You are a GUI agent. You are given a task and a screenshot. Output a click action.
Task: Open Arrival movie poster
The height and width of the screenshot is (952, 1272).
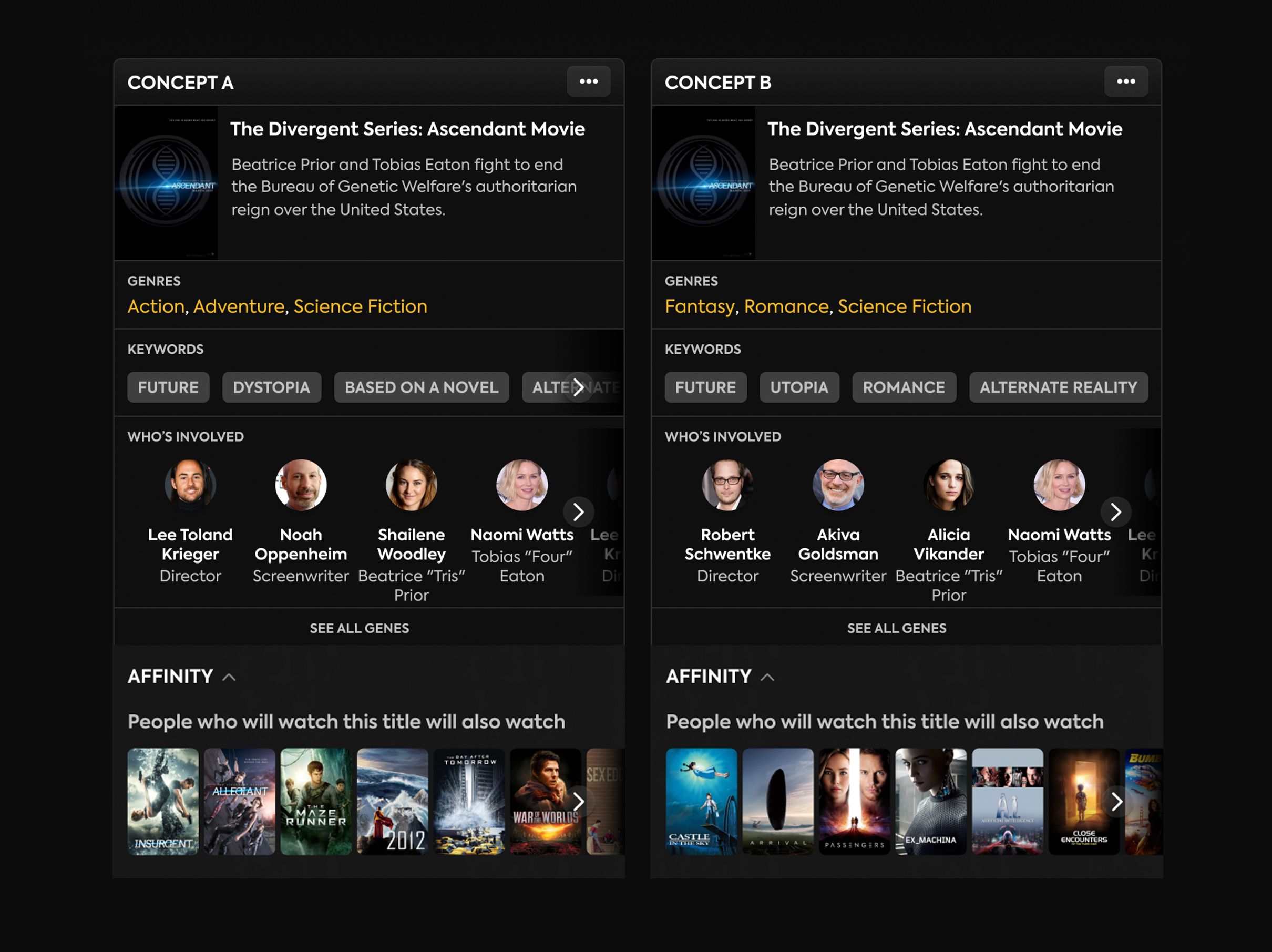tap(777, 801)
